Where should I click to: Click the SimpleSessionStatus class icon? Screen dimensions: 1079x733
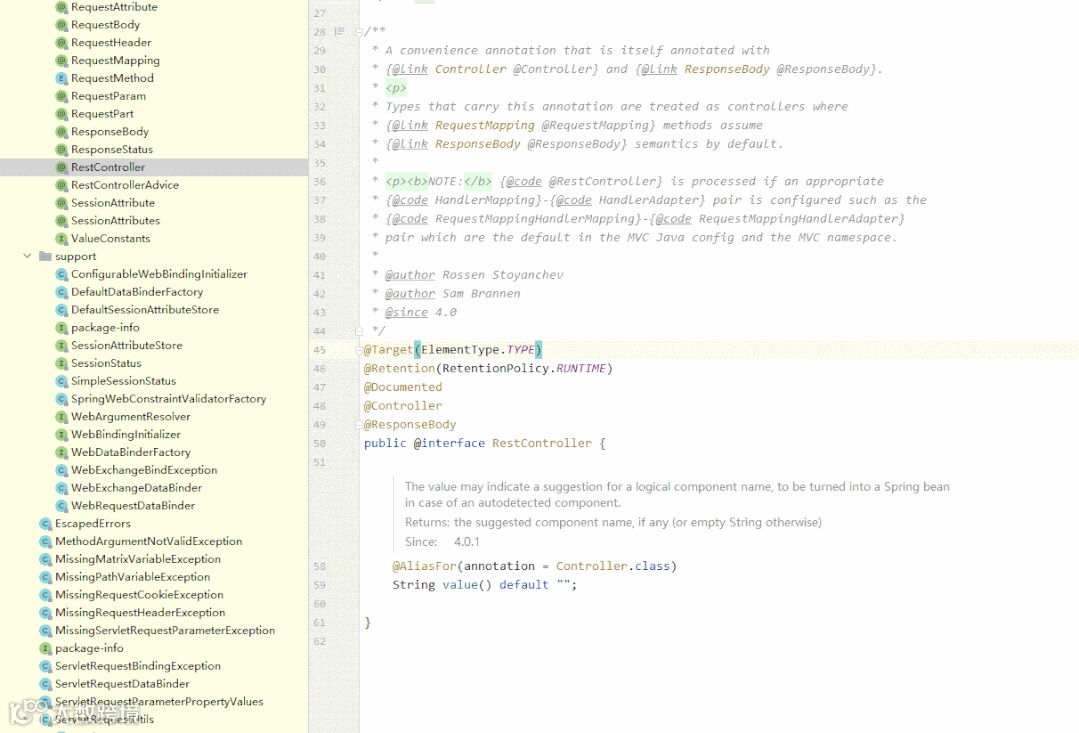click(x=61, y=381)
